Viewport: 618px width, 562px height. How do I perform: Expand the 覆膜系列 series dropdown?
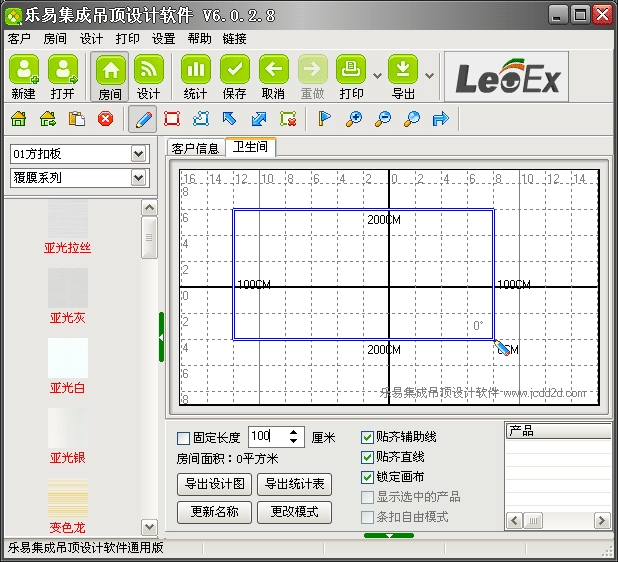click(x=139, y=178)
